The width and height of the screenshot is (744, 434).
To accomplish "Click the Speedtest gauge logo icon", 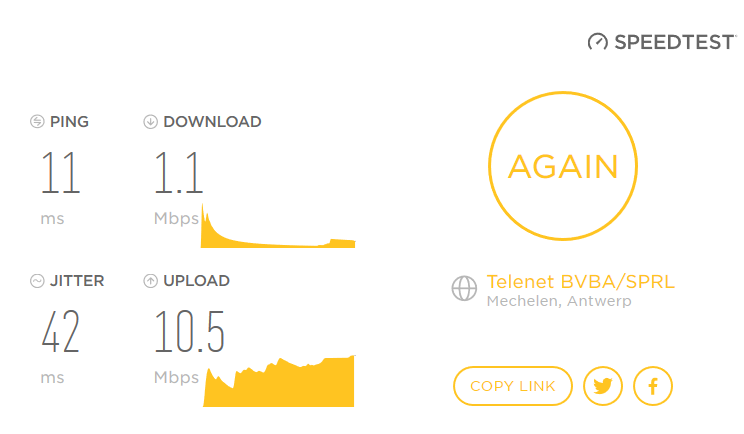I will click(597, 42).
